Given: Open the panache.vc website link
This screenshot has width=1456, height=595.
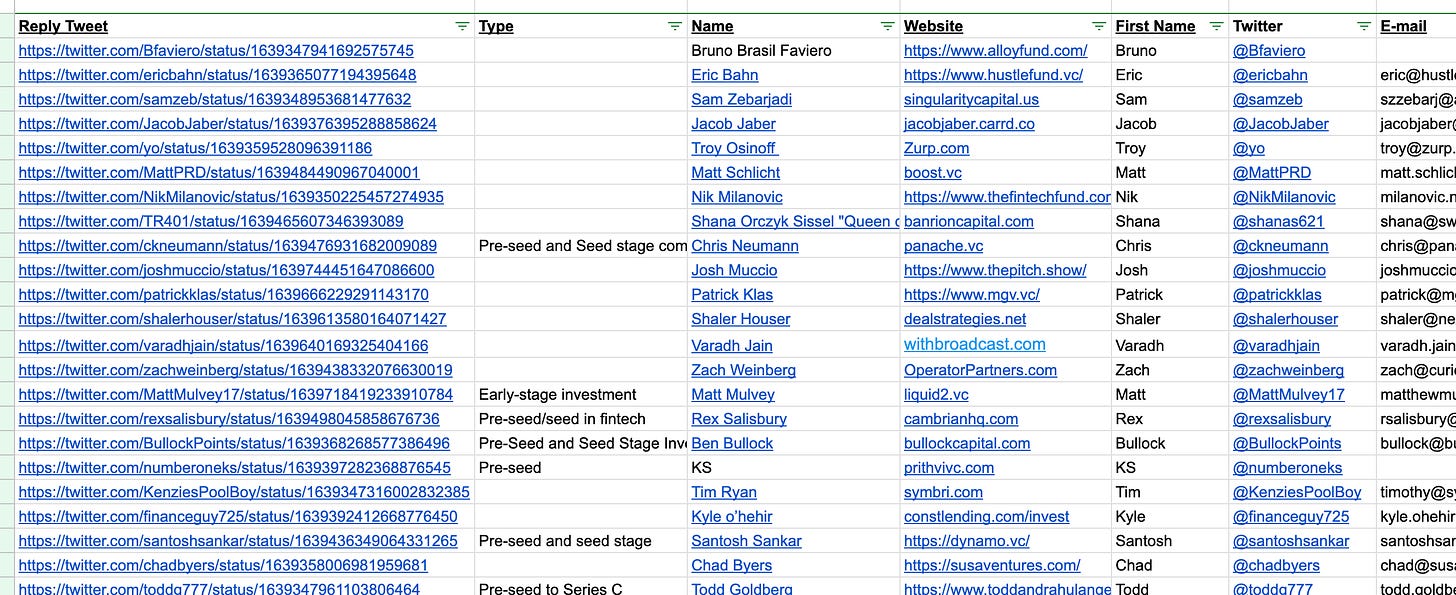Looking at the screenshot, I should pyautogui.click(x=943, y=246).
